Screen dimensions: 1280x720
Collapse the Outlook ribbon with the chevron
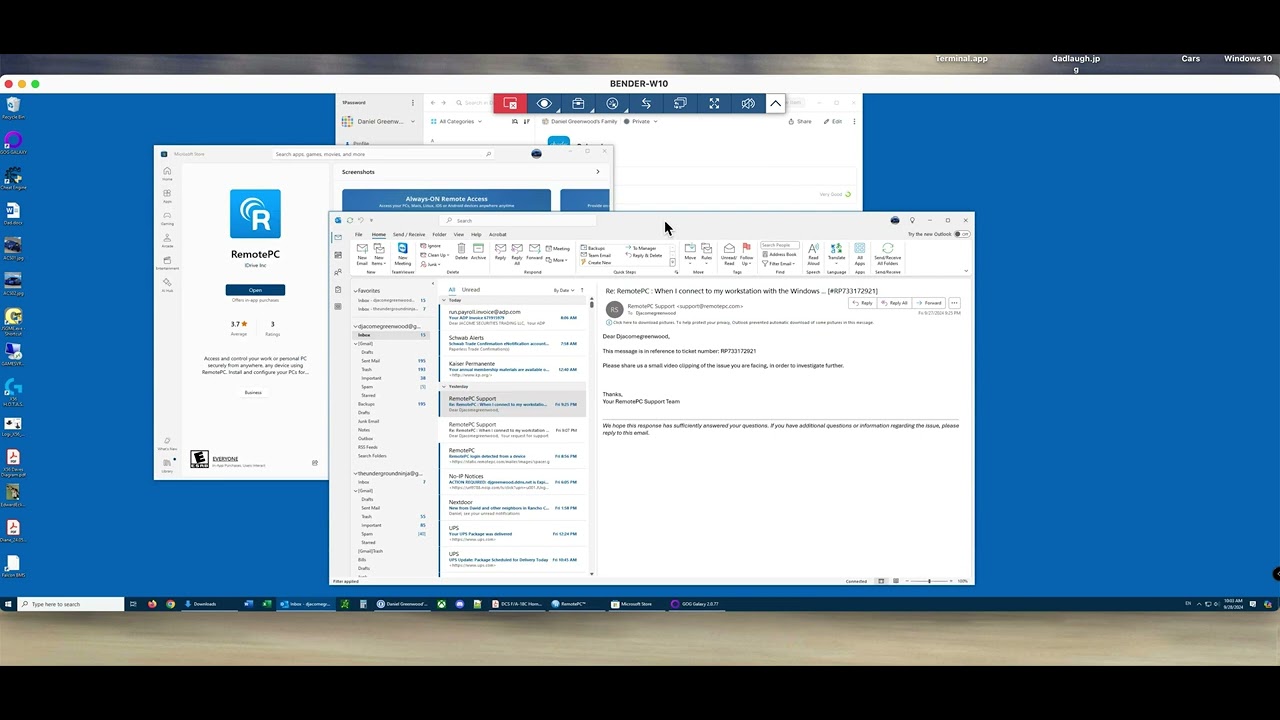(965, 271)
